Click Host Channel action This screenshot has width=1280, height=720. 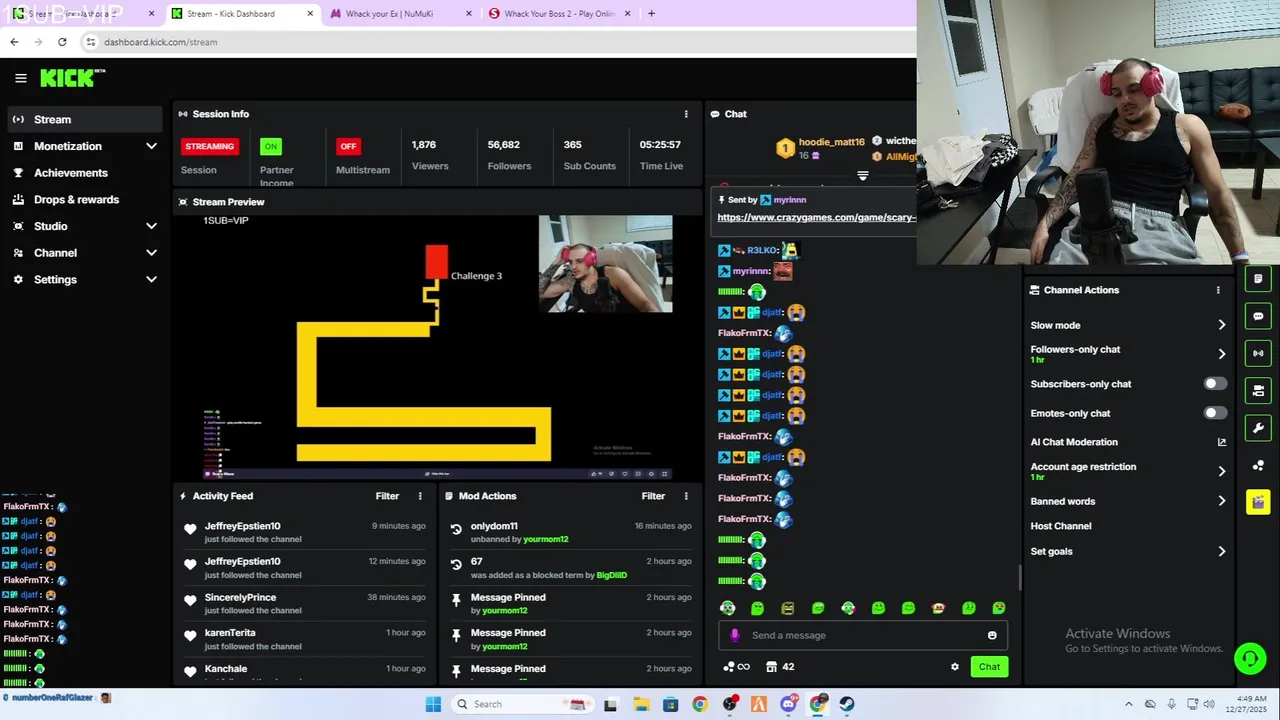click(x=1061, y=526)
